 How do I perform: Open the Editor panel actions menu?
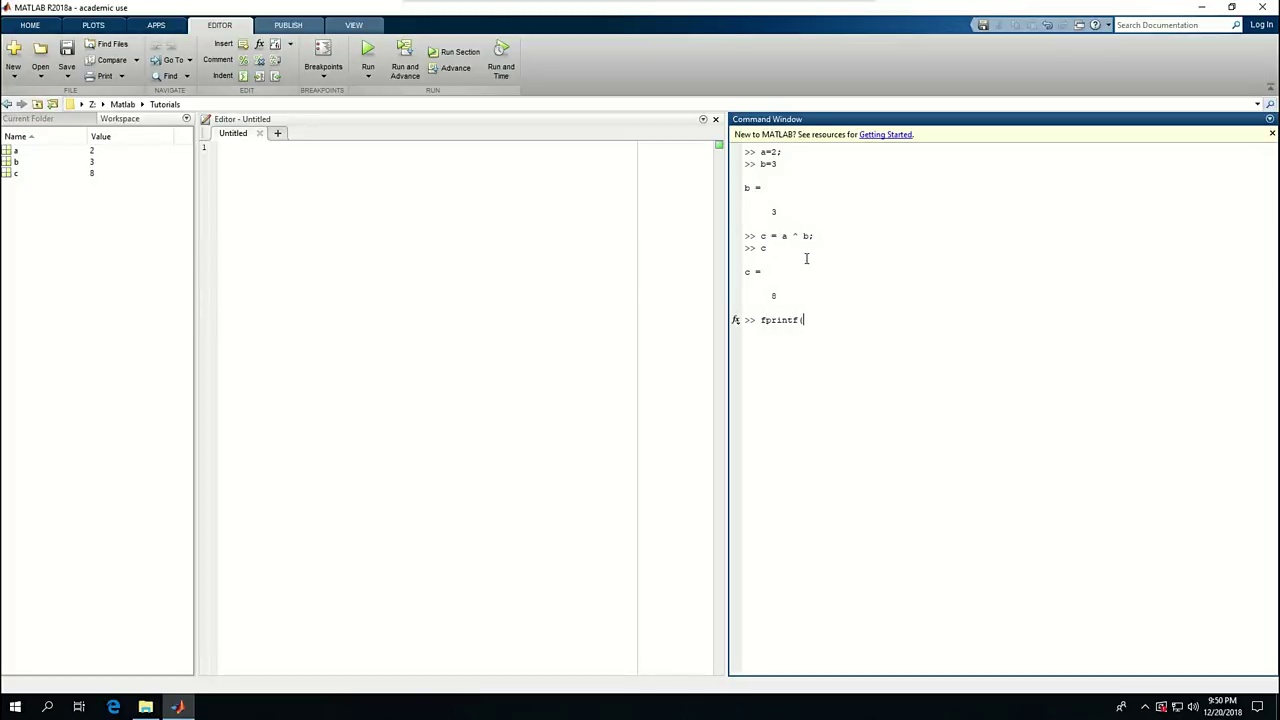point(703,119)
